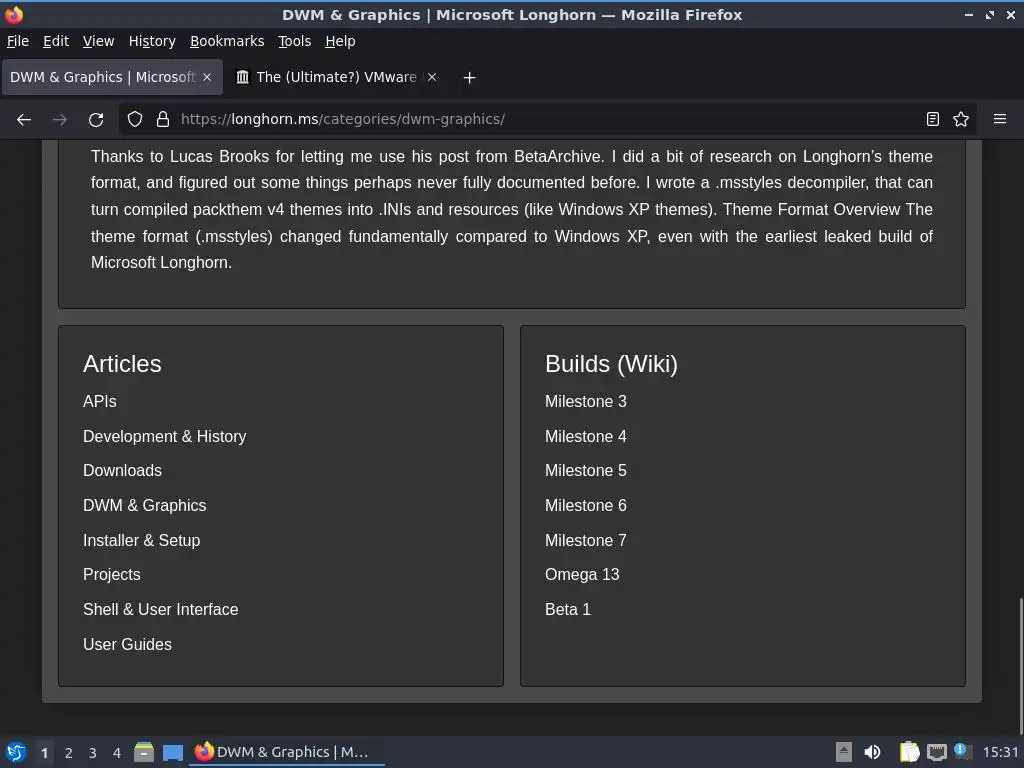Click the show desktop icon in taskbar
This screenshot has height=768, width=1024.
[172, 752]
